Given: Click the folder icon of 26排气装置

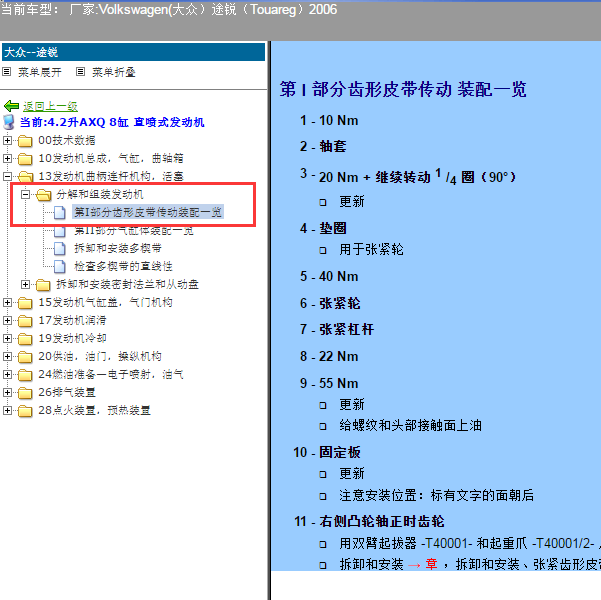Looking at the screenshot, I should click(x=25, y=393).
